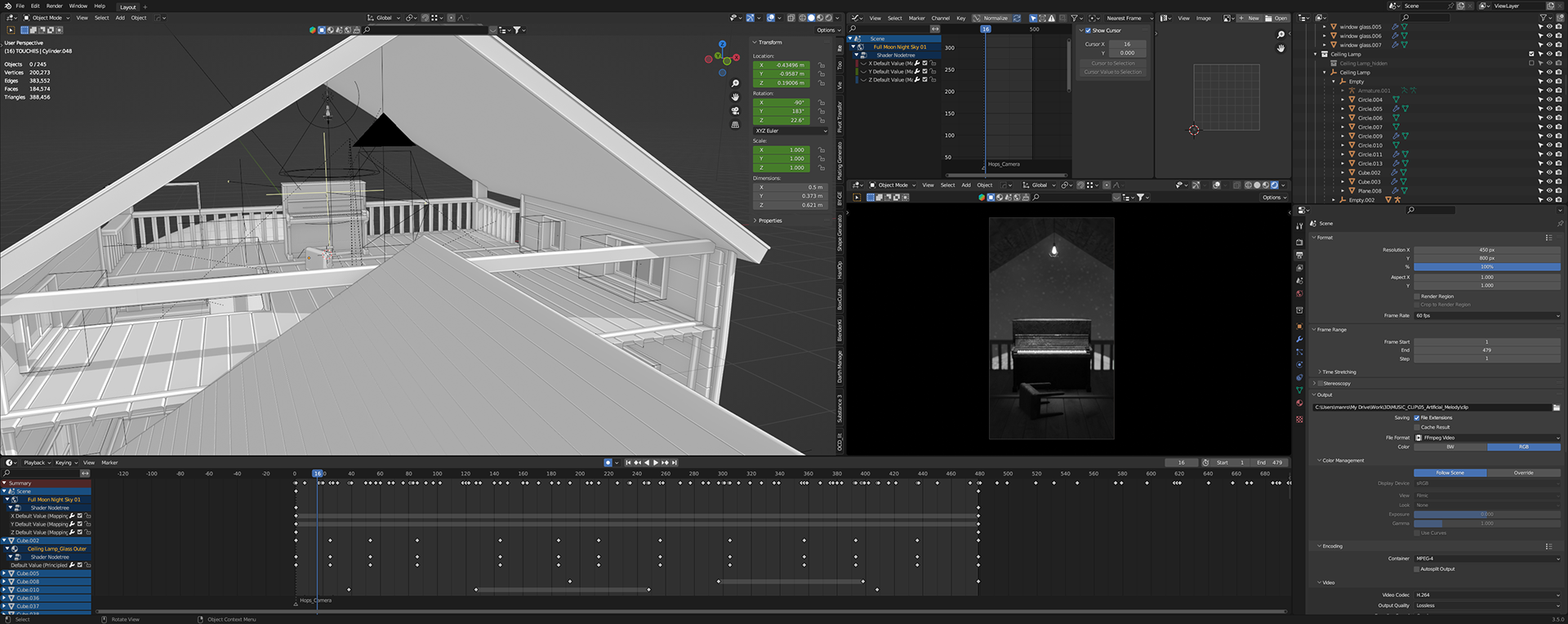Click the zoom magnifier in the 3D viewport
The height and width of the screenshot is (624, 1568).
[x=735, y=83]
